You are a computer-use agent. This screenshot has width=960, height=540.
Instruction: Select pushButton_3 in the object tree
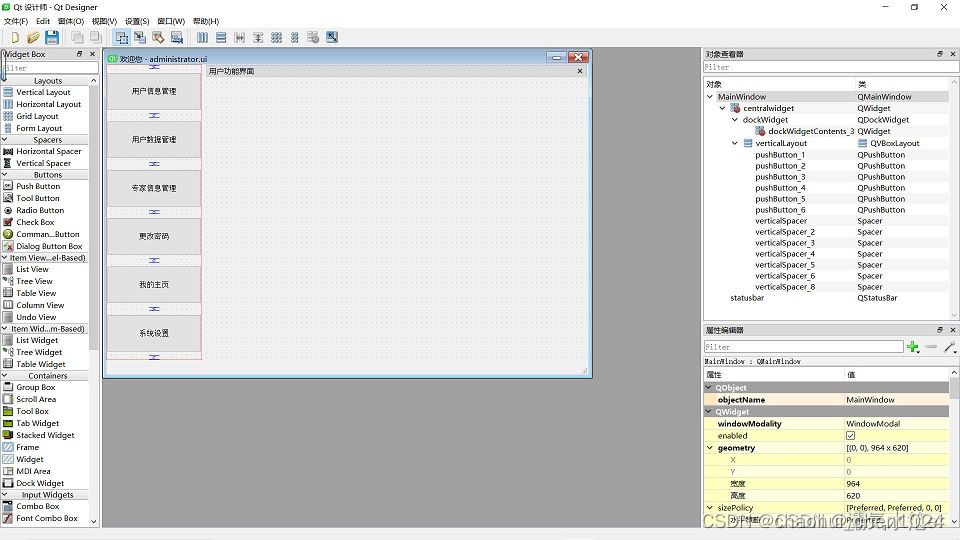780,177
